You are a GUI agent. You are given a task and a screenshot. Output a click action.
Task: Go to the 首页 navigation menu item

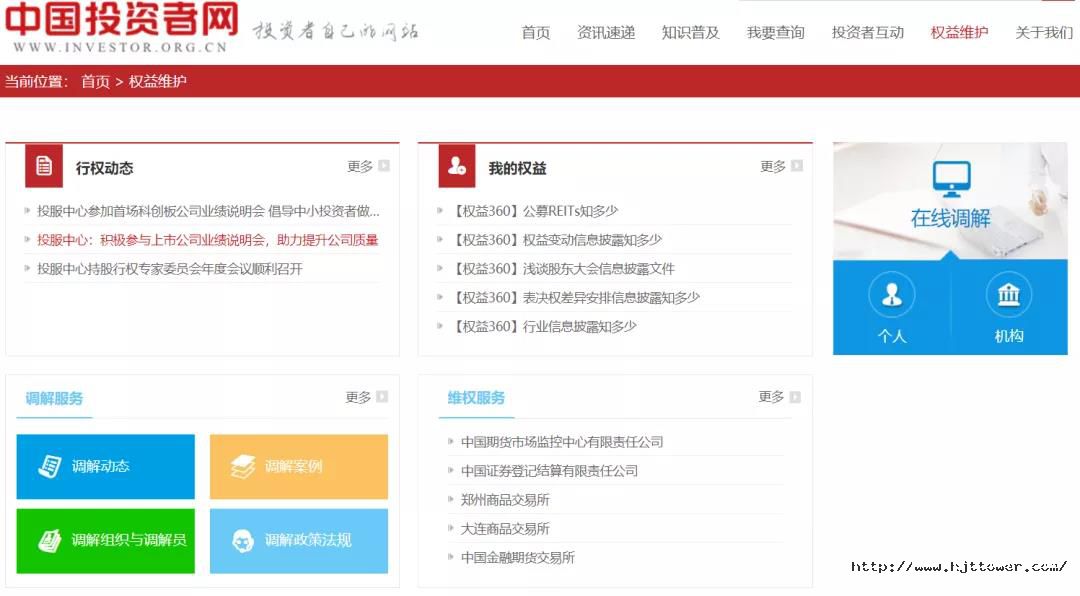tap(535, 32)
